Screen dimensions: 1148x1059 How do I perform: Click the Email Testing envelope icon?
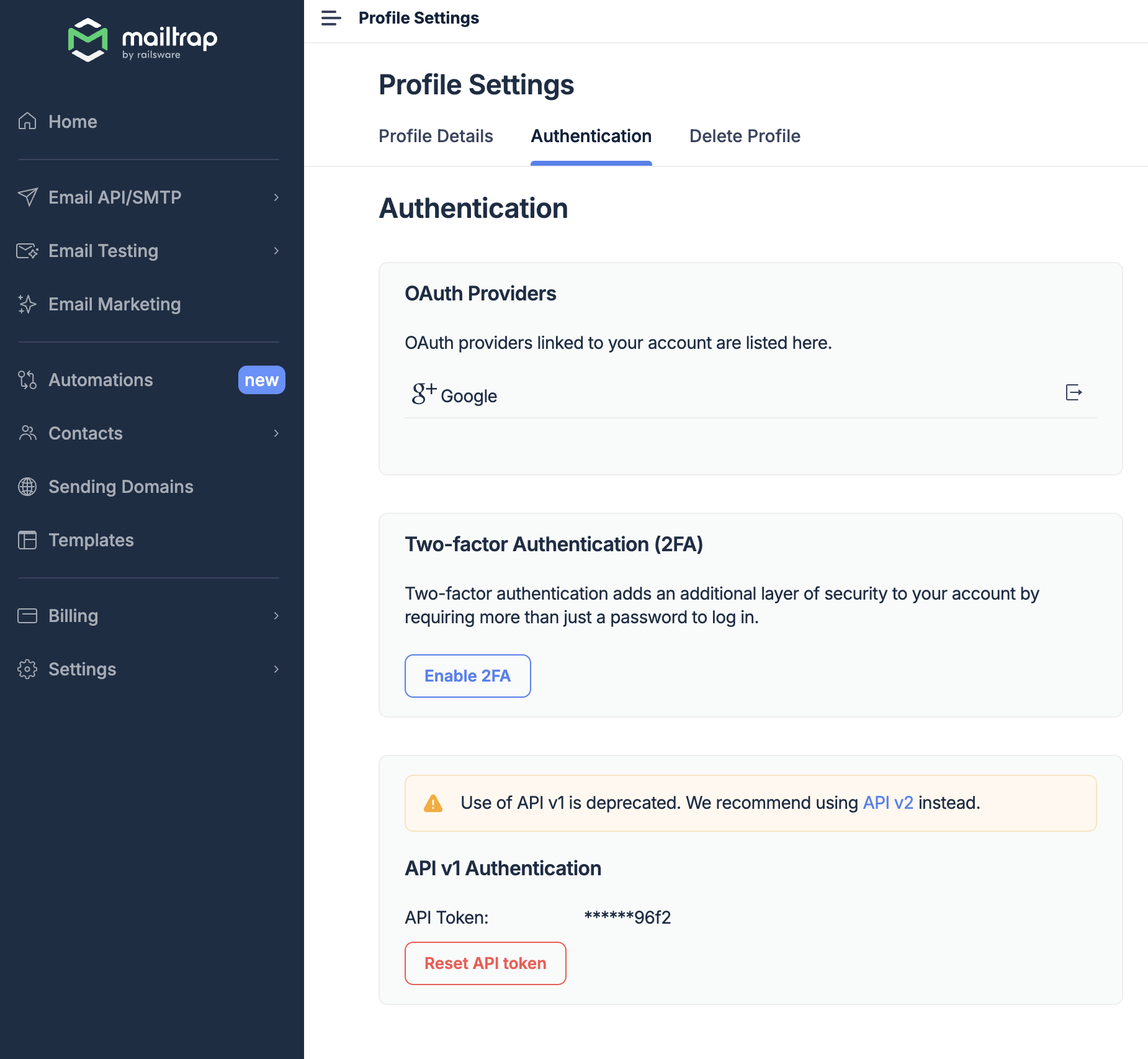click(27, 251)
